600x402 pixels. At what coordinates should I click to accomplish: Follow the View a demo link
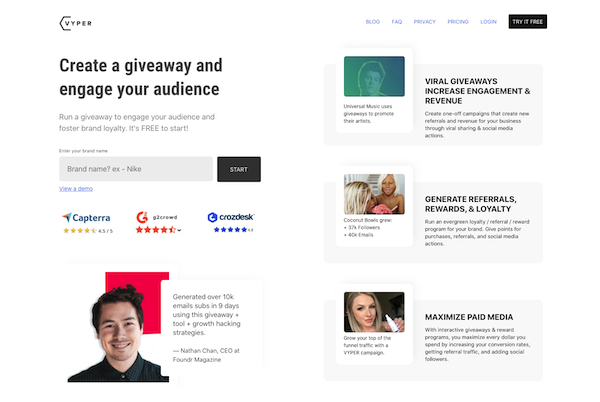click(76, 189)
